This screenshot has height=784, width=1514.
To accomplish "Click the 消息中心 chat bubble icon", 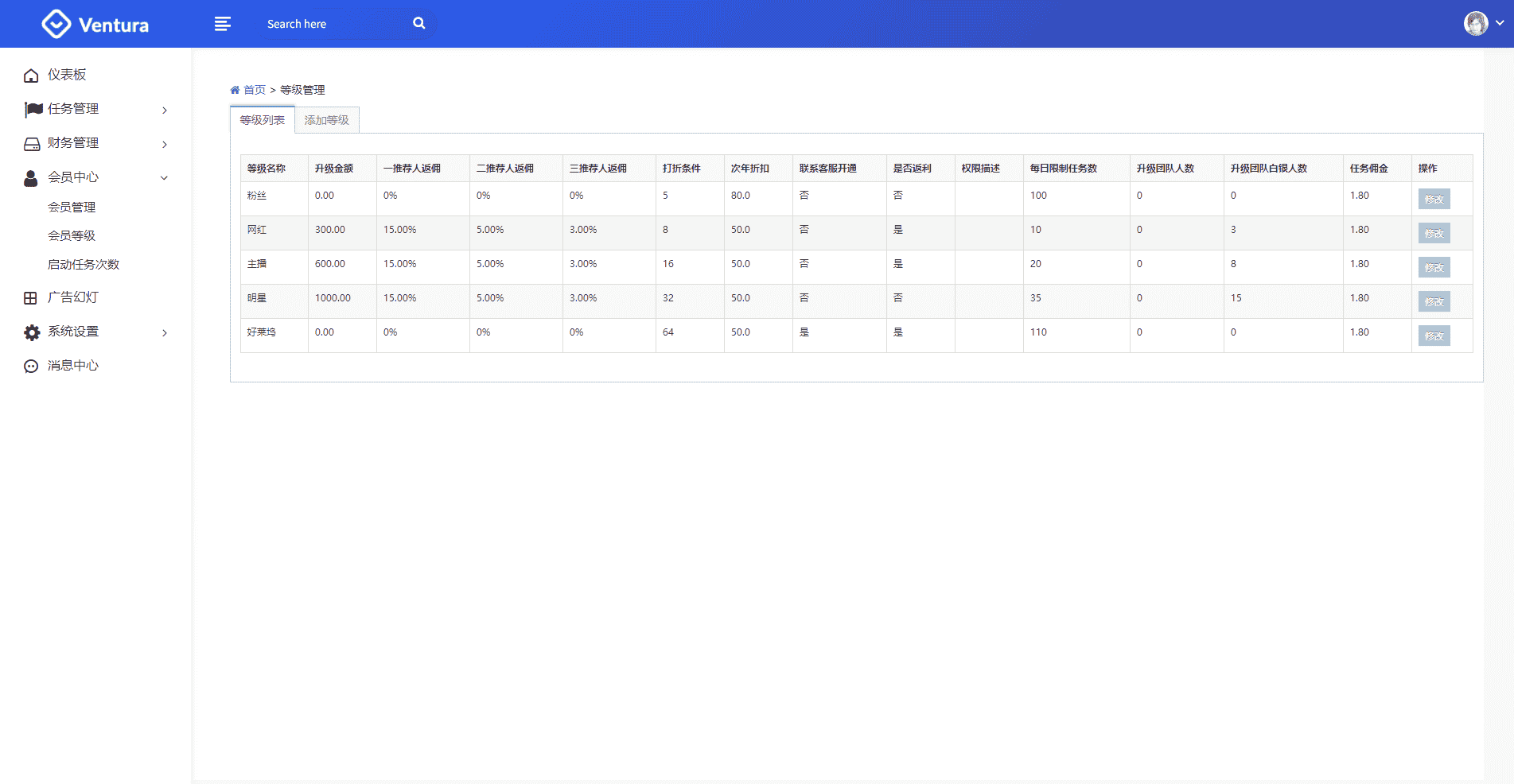I will [31, 367].
